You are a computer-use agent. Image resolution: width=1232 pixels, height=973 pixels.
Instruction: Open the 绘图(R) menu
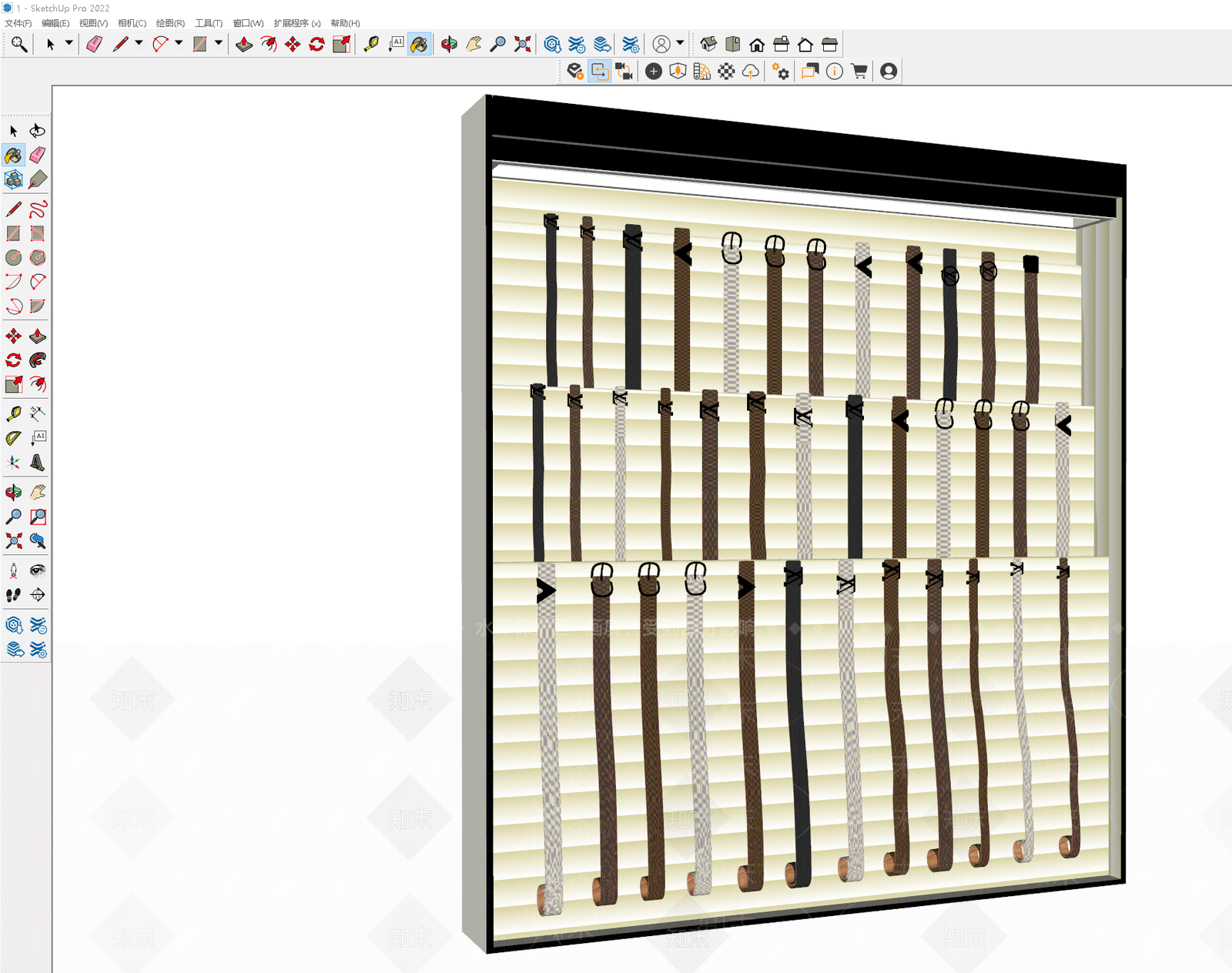170,23
